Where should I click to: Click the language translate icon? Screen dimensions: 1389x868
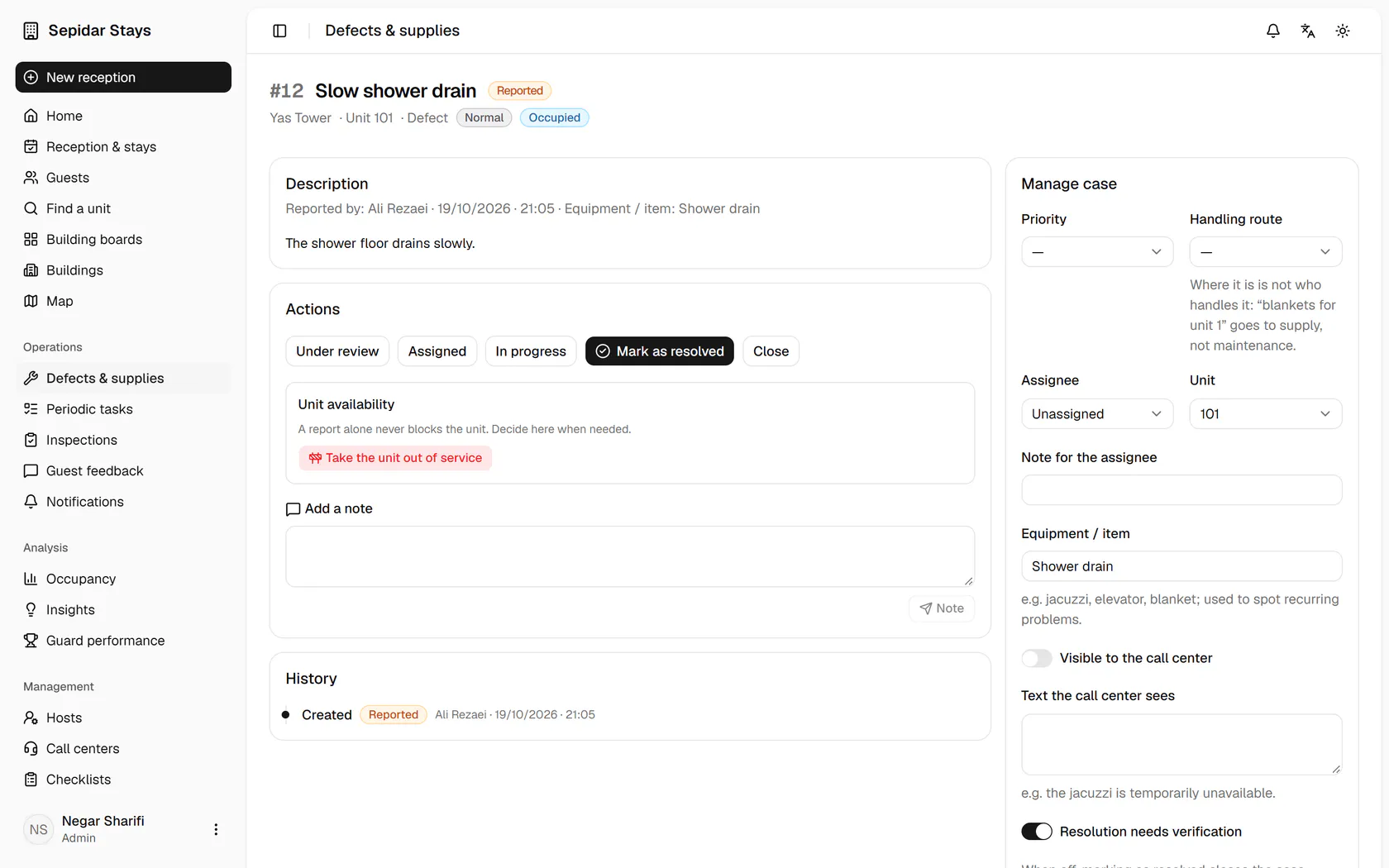1308,31
